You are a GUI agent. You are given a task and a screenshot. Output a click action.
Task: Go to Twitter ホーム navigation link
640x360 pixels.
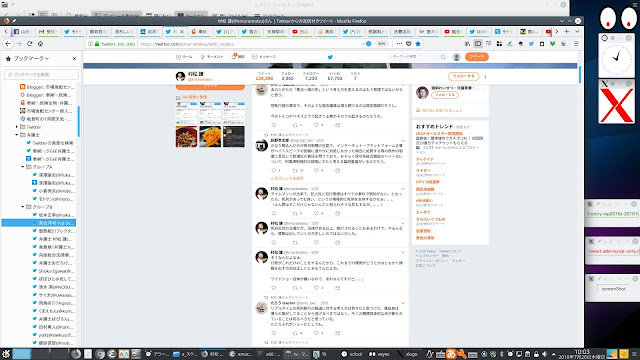184,57
